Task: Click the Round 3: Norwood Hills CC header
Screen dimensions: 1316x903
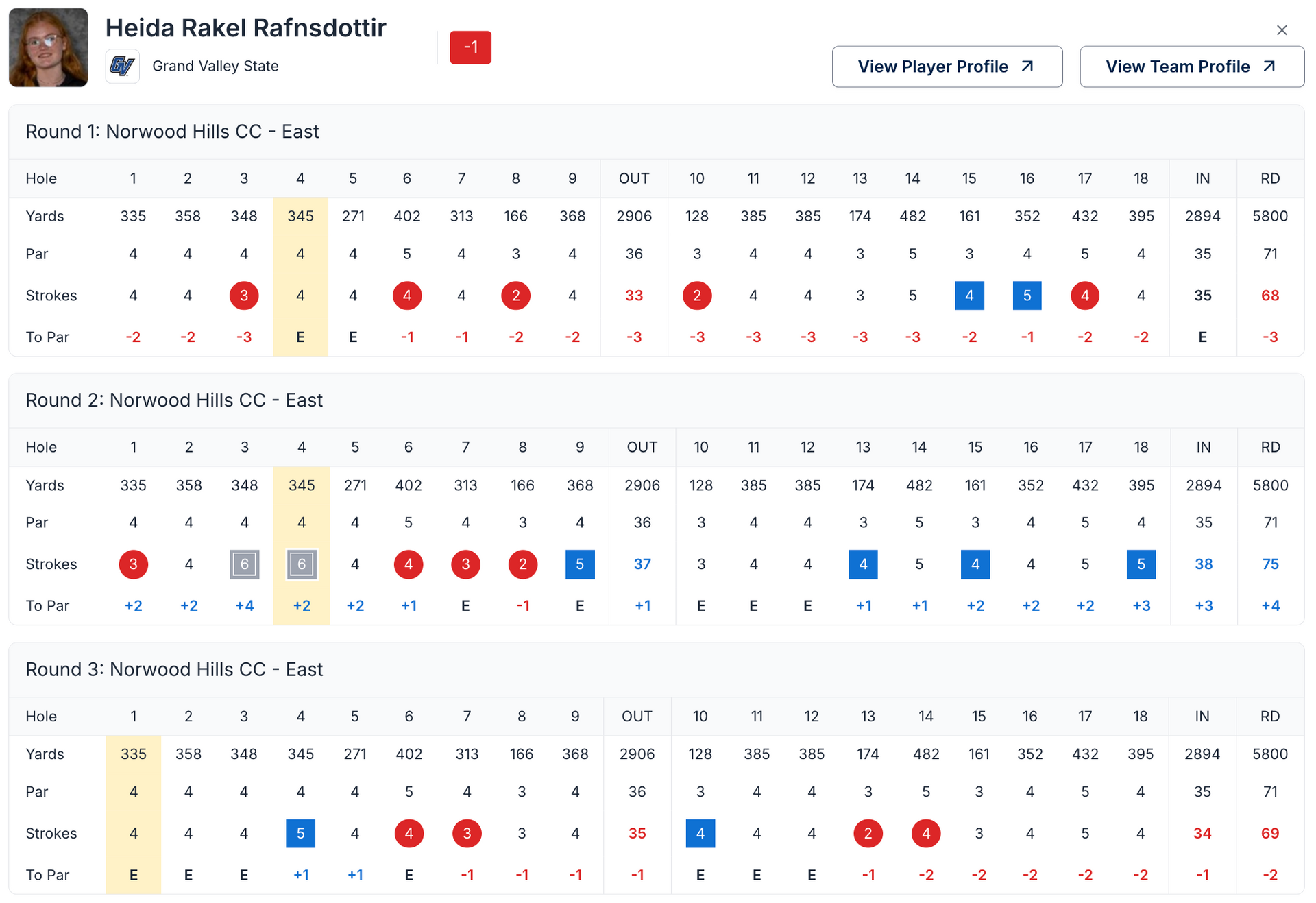Action: [x=174, y=669]
